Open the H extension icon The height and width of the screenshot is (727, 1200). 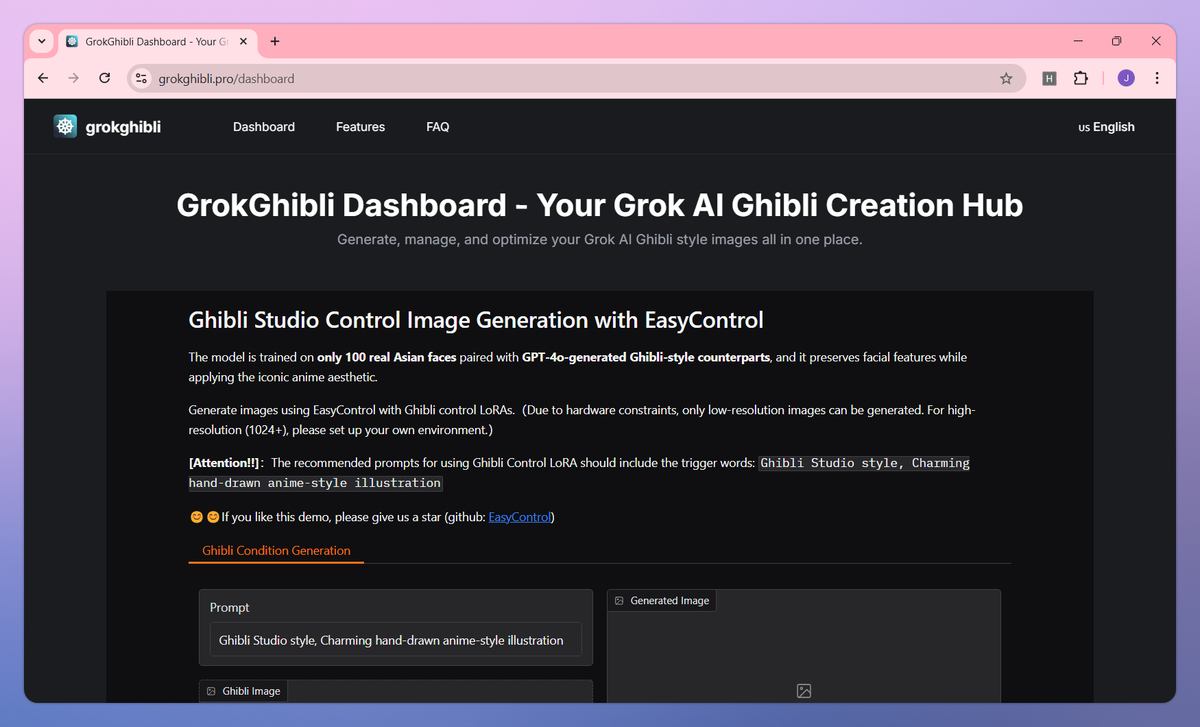(x=1049, y=78)
